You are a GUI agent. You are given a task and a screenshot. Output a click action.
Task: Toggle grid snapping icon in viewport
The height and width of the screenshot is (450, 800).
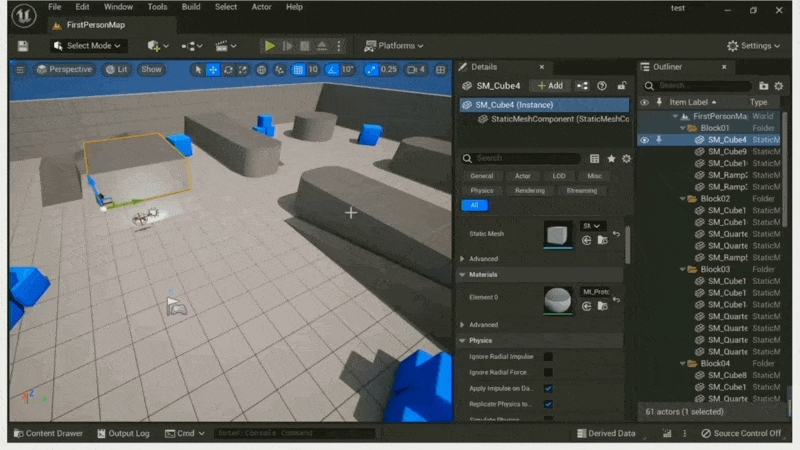coord(298,70)
